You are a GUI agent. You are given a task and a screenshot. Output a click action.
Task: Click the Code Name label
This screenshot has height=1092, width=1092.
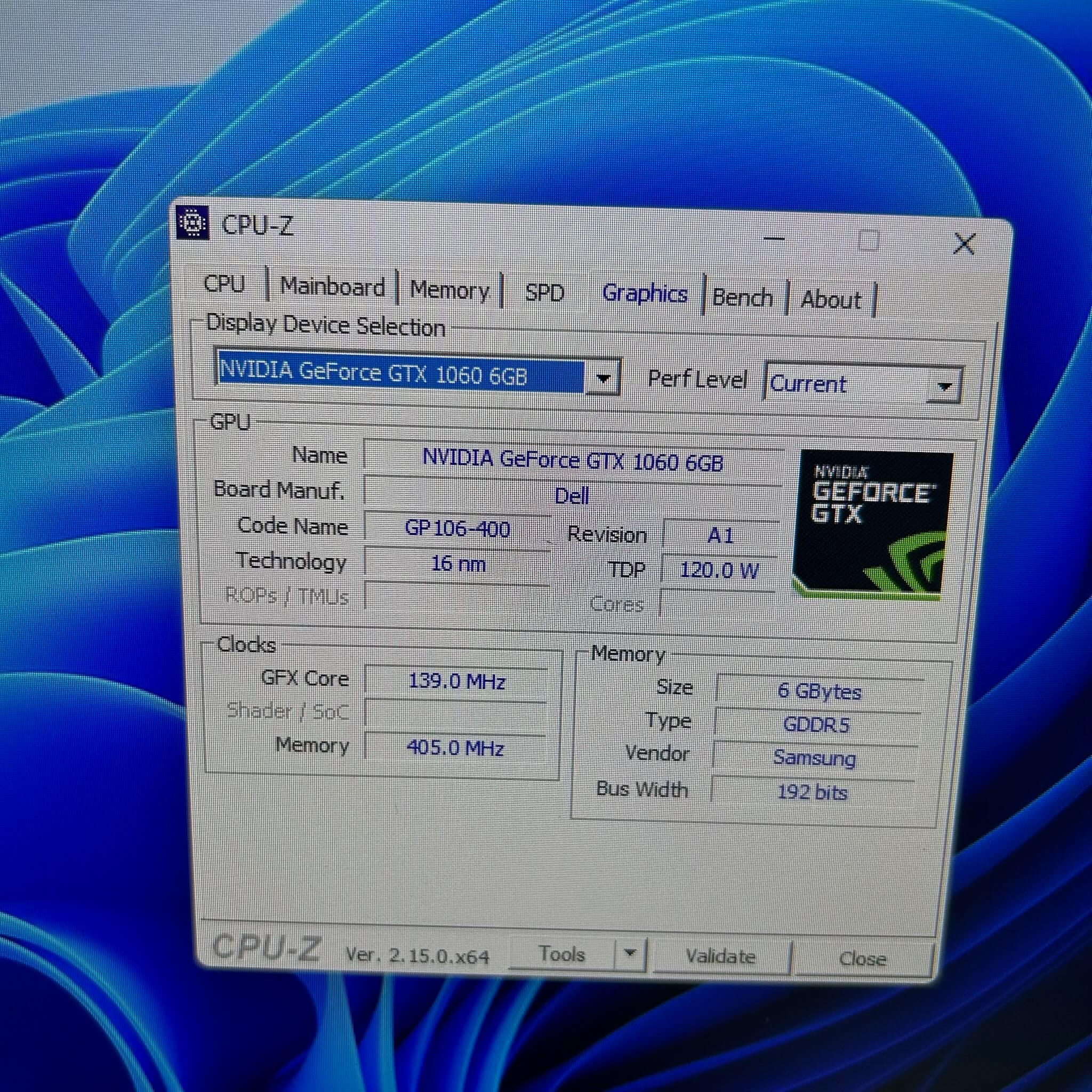pos(292,526)
